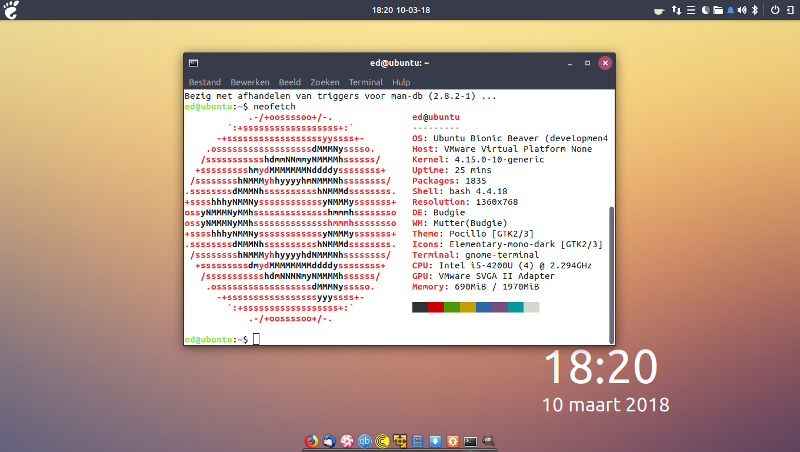Open the Bluetooth tray indicator
The width and height of the screenshot is (800, 452).
point(755,10)
